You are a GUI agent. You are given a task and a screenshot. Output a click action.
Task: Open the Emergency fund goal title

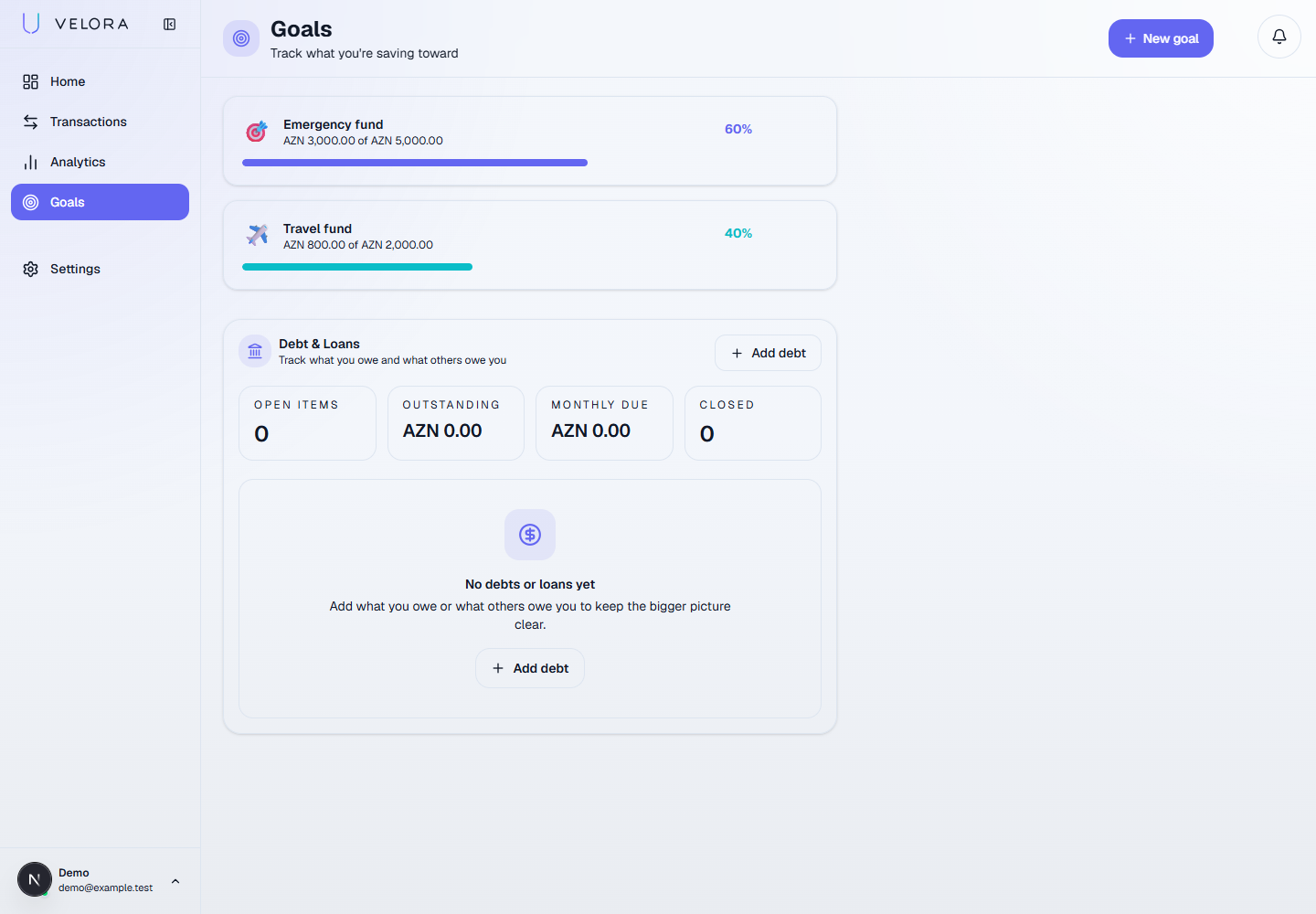334,124
